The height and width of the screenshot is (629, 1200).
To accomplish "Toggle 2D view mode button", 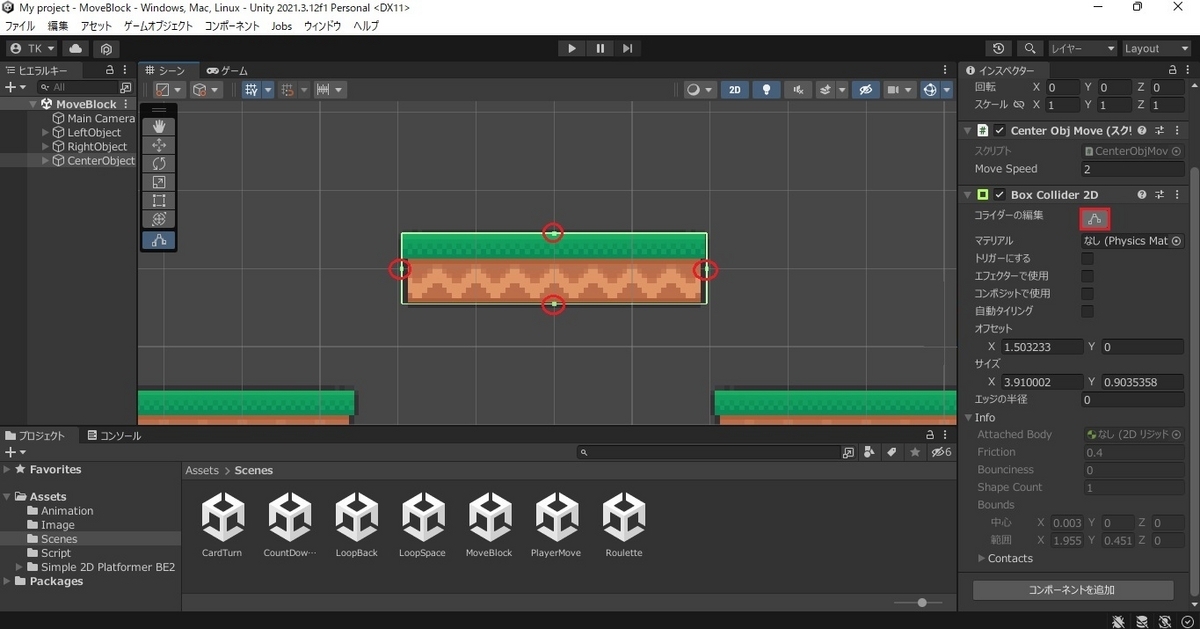I will click(735, 90).
